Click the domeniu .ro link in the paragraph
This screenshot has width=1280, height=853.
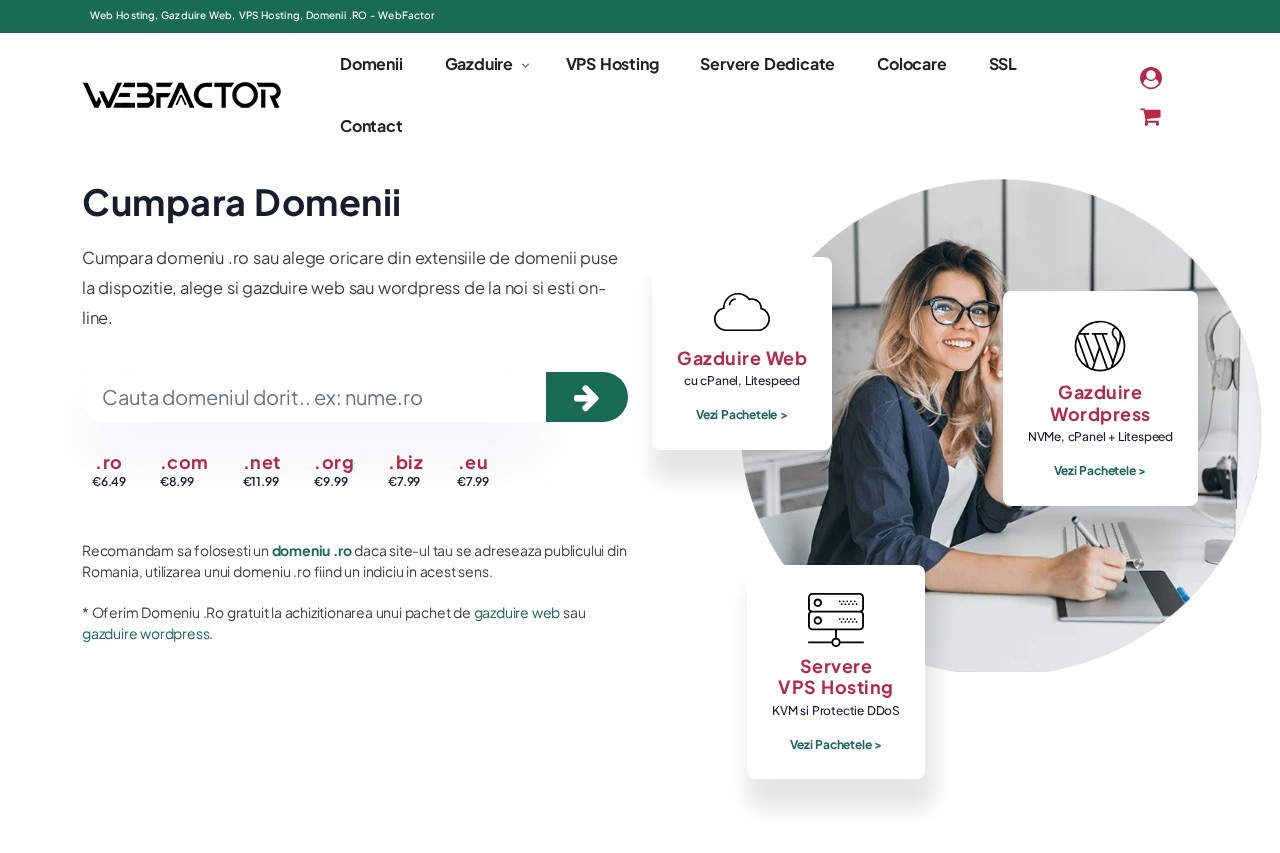click(312, 551)
